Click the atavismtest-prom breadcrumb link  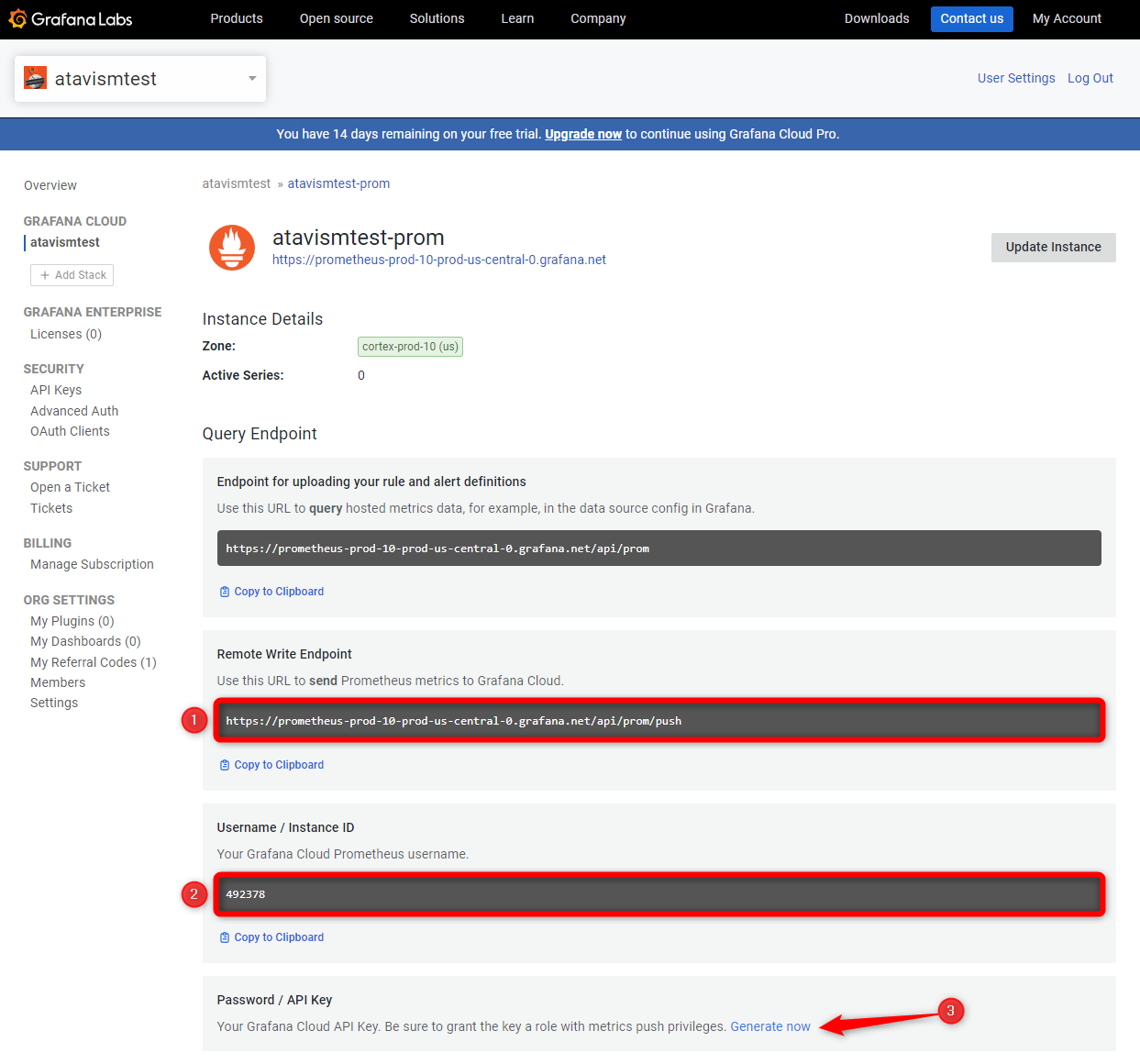[x=338, y=183]
